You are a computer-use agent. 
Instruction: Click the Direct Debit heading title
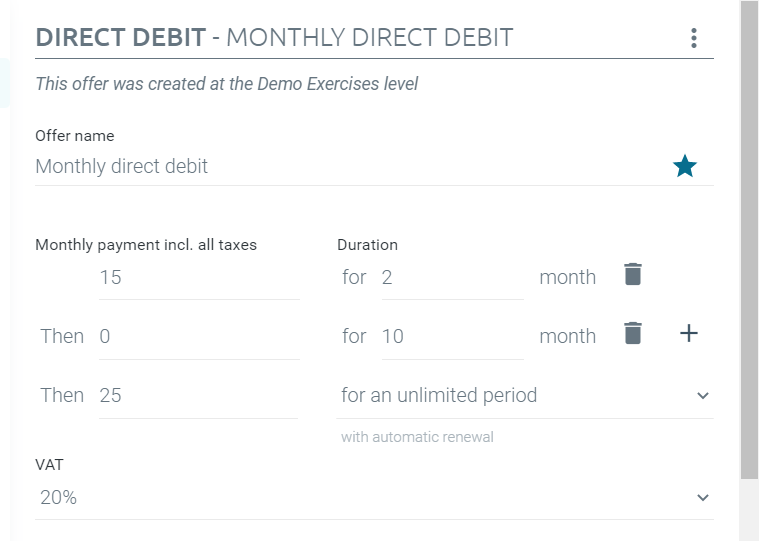[274, 38]
